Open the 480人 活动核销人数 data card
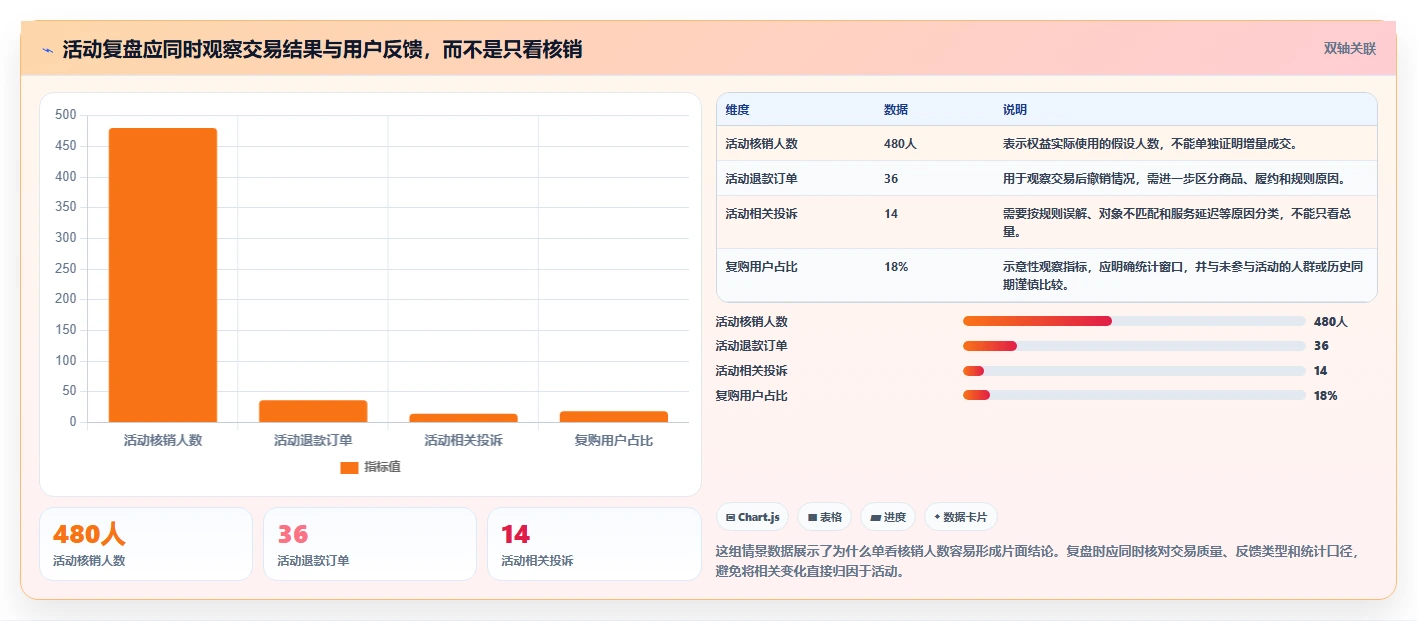The width and height of the screenshot is (1417, 621). click(x=146, y=544)
